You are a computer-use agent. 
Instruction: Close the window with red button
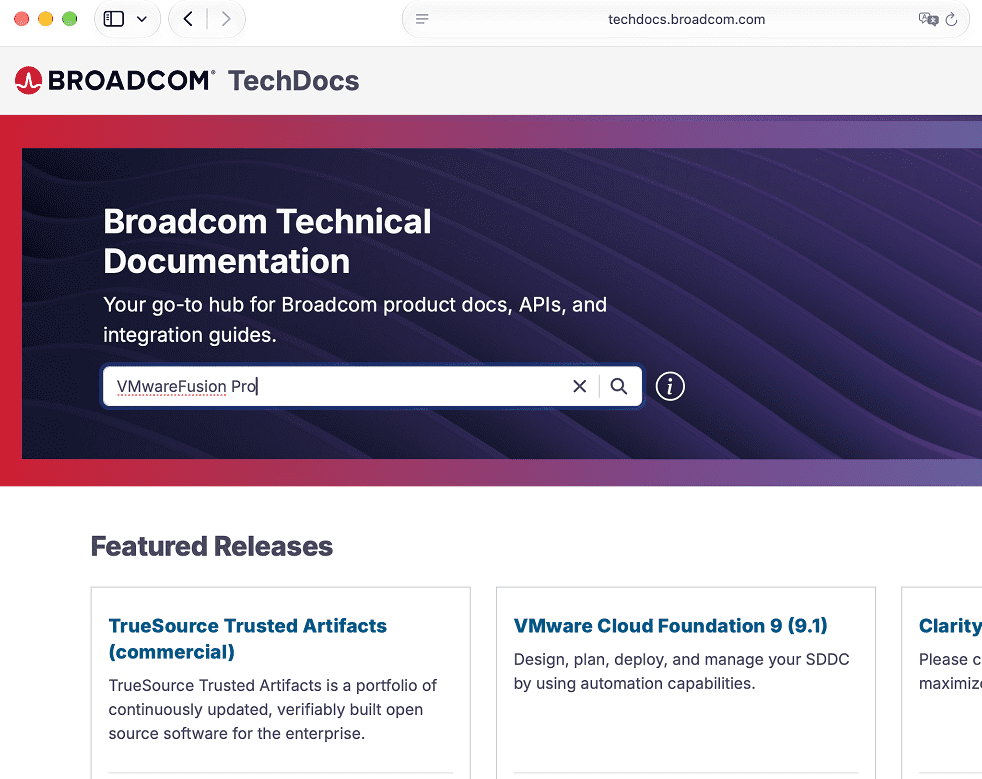pos(22,19)
